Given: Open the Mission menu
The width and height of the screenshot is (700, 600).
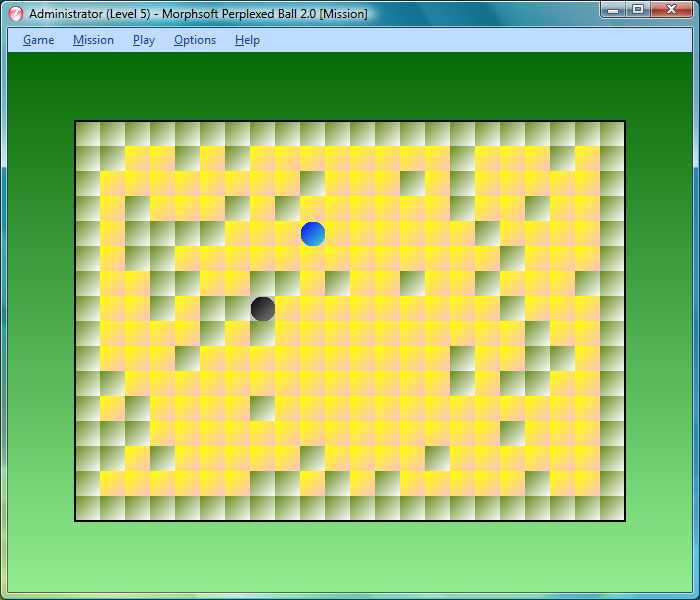Looking at the screenshot, I should coord(93,40).
